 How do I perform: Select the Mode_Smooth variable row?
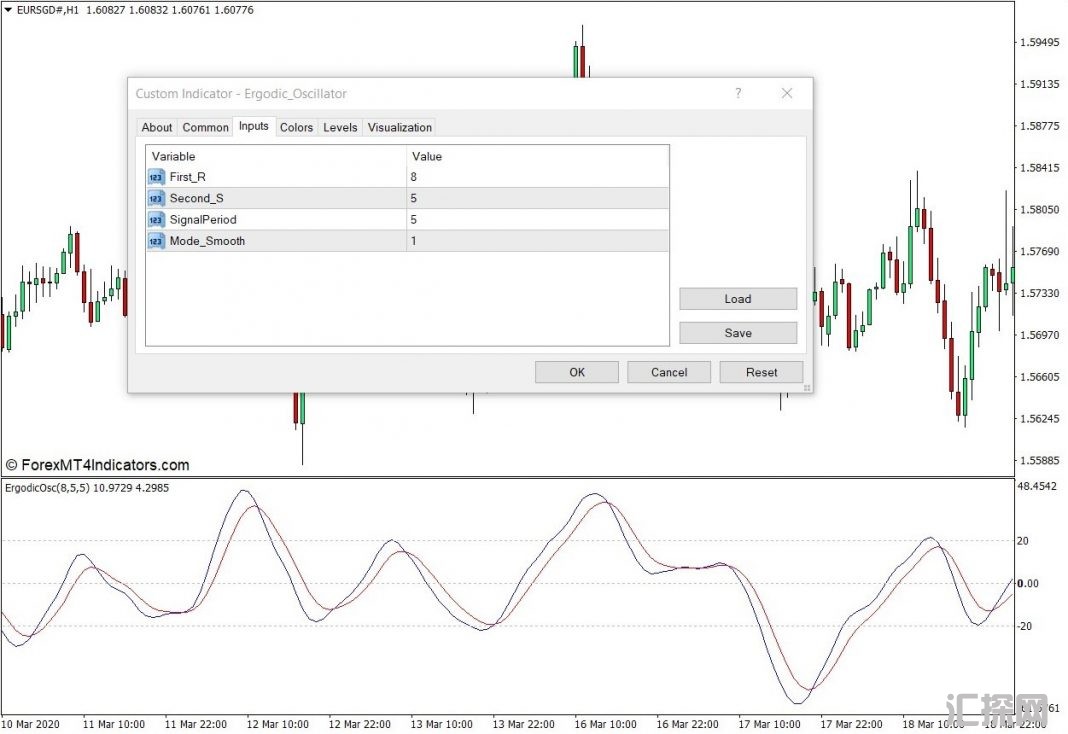[407, 241]
